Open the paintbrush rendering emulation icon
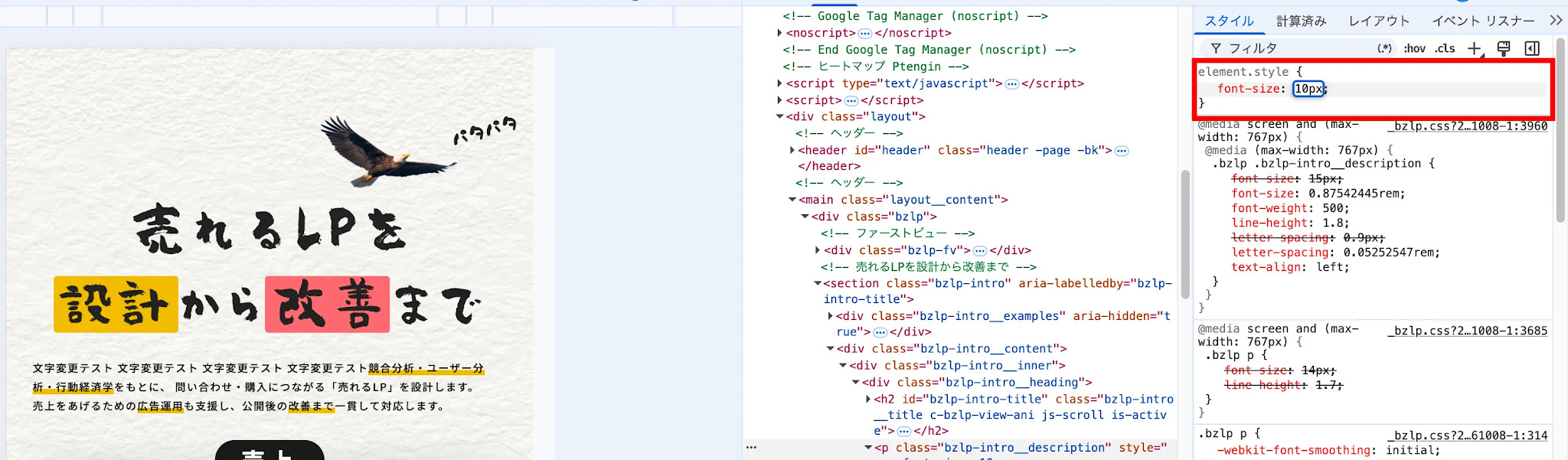Image resolution: width=1568 pixels, height=460 pixels. pyautogui.click(x=1504, y=48)
